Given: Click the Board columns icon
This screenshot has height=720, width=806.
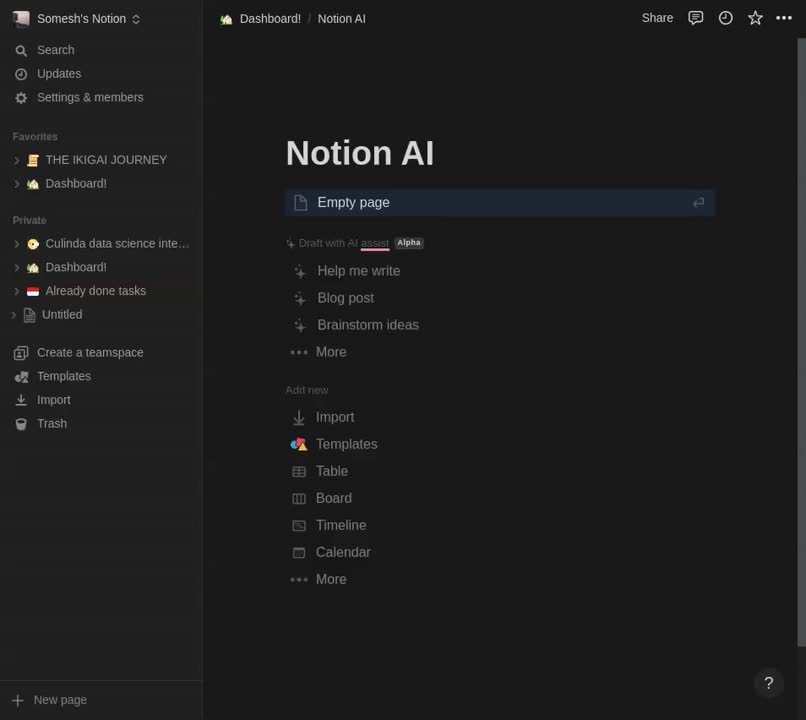Looking at the screenshot, I should (299, 499).
